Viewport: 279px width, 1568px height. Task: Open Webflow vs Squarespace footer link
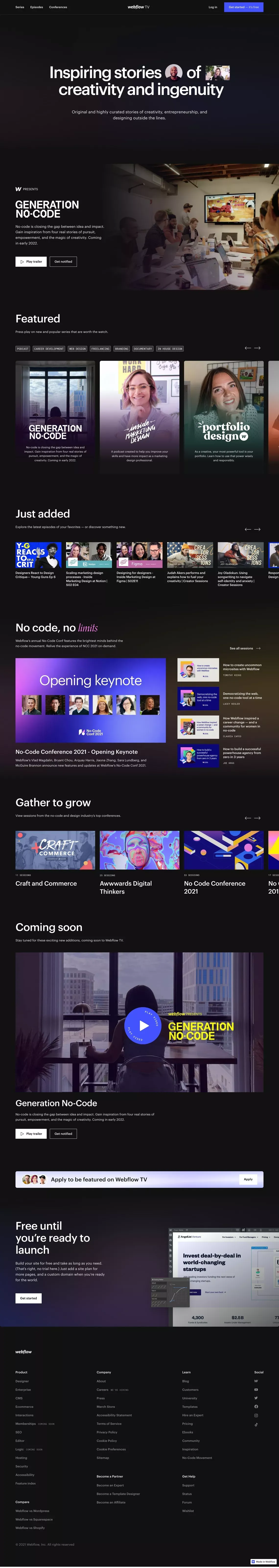click(34, 1519)
